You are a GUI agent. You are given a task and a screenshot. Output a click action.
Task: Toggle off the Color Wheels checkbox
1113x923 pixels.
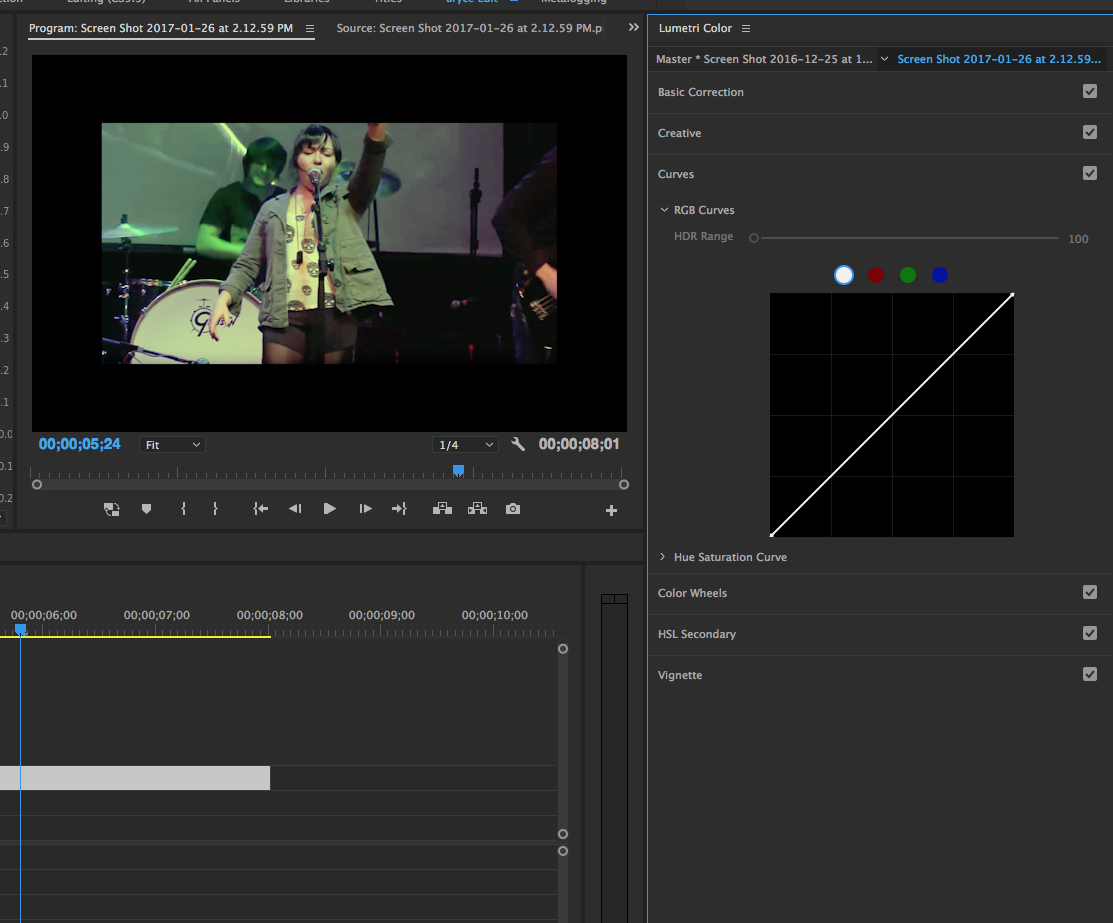[x=1090, y=592]
